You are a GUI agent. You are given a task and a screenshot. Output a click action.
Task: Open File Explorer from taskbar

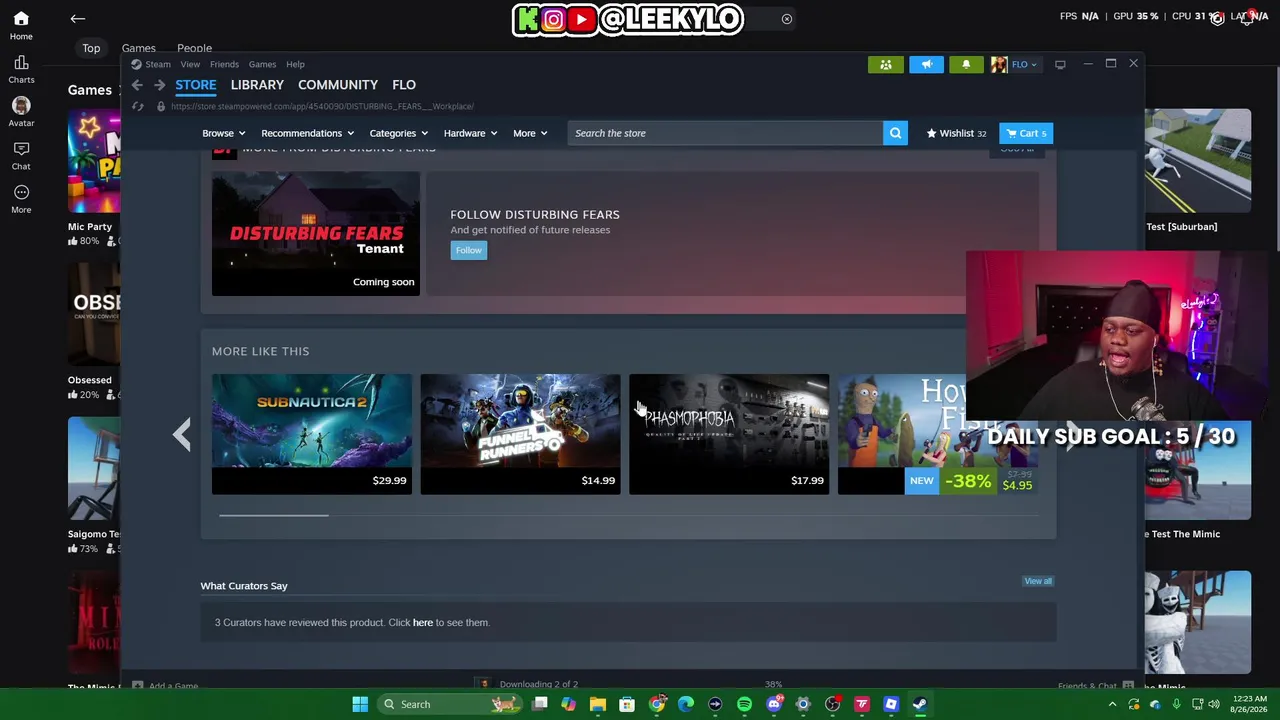tap(598, 704)
